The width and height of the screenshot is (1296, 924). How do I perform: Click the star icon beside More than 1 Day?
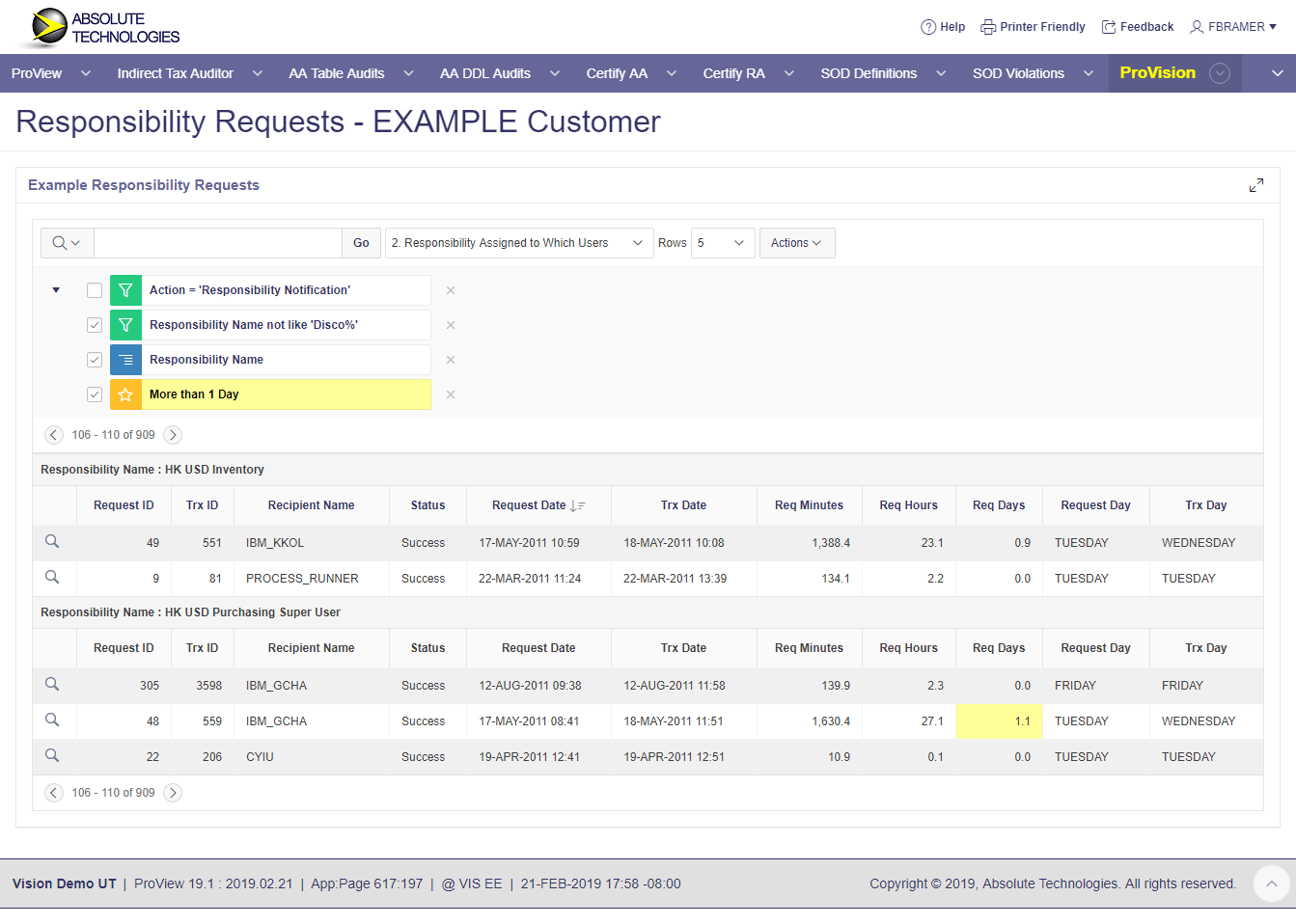(x=125, y=394)
